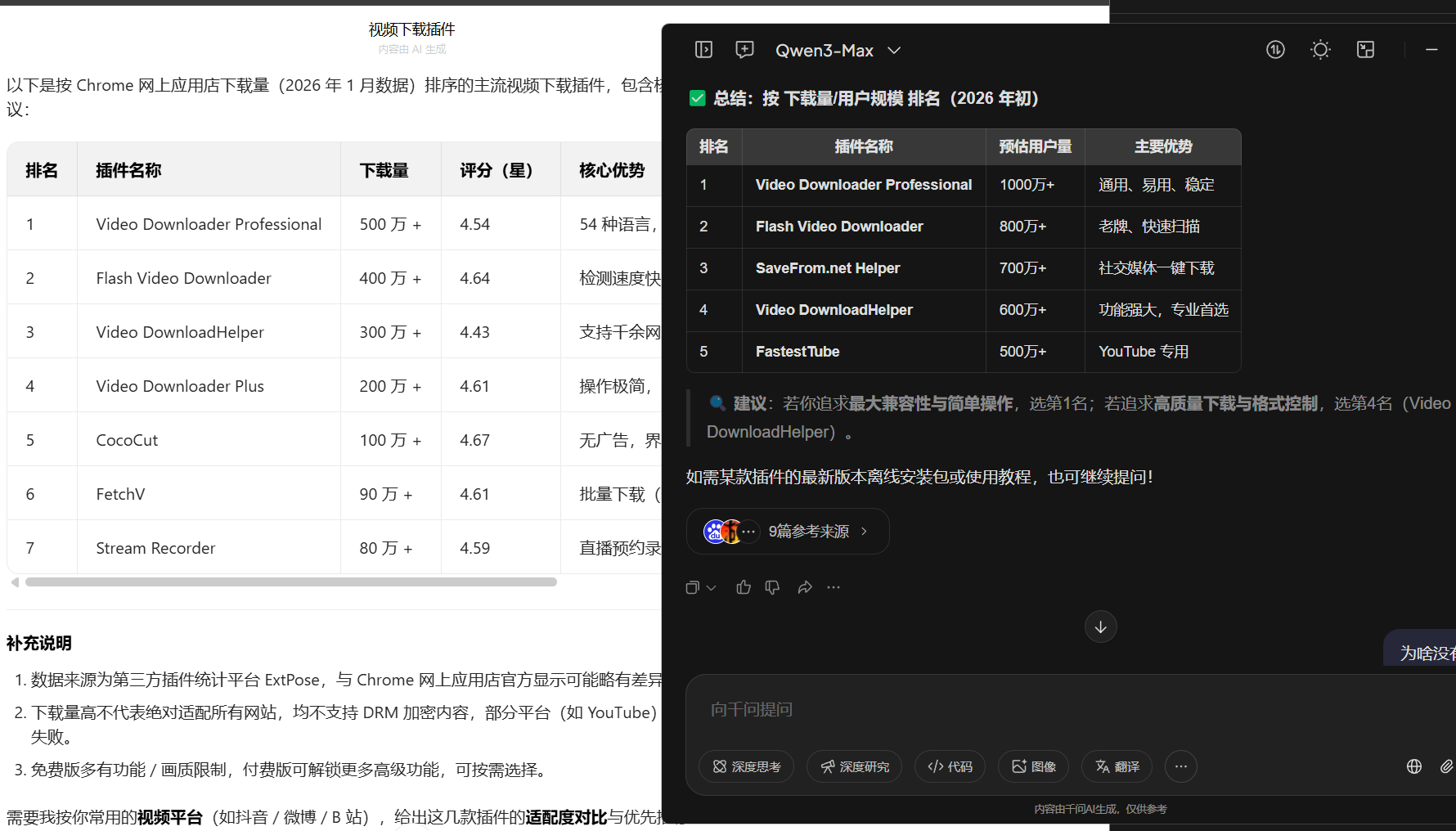The width and height of the screenshot is (1456, 831).
Task: Dislike the Qwen answer with thumbs down
Action: pyautogui.click(x=772, y=587)
